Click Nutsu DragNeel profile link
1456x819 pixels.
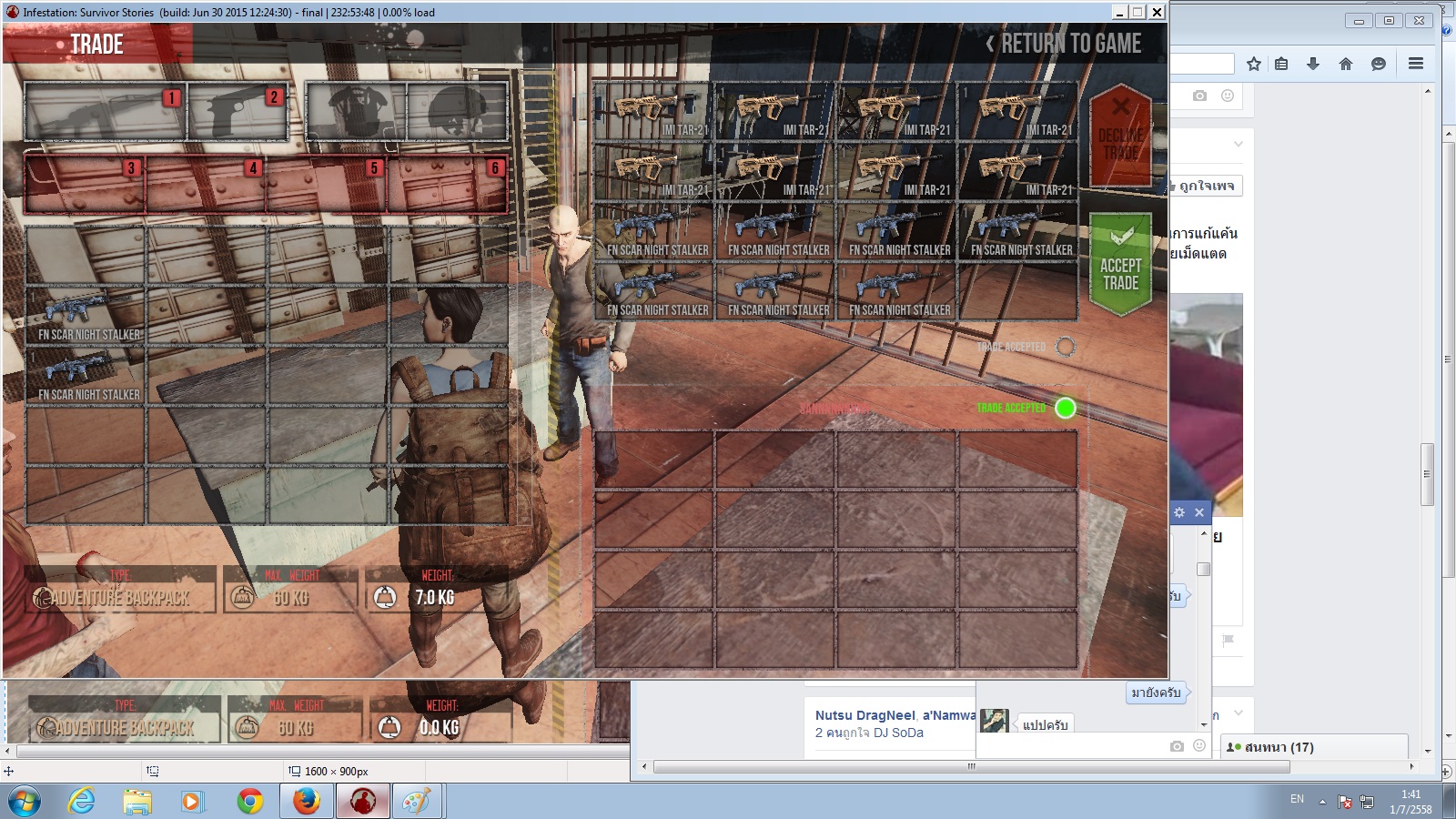click(x=864, y=715)
